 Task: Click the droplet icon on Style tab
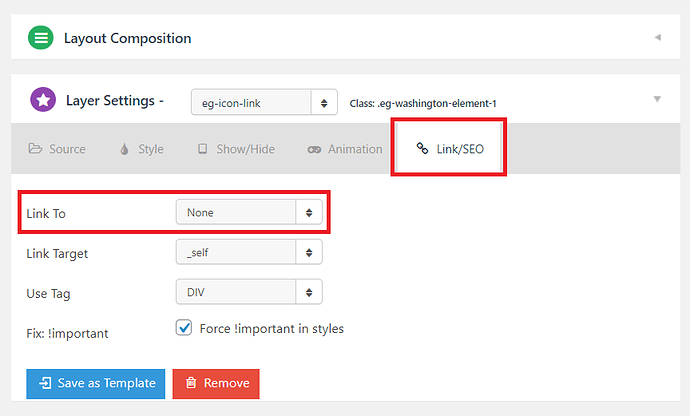click(x=125, y=149)
